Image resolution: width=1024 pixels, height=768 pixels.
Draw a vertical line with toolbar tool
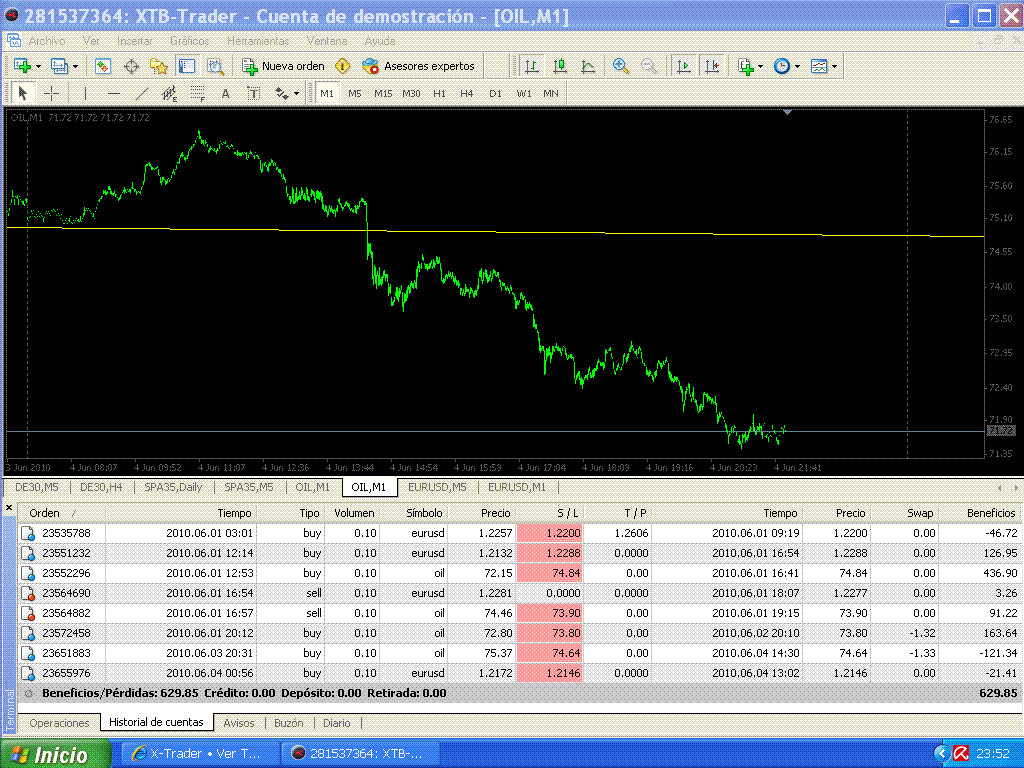point(85,93)
